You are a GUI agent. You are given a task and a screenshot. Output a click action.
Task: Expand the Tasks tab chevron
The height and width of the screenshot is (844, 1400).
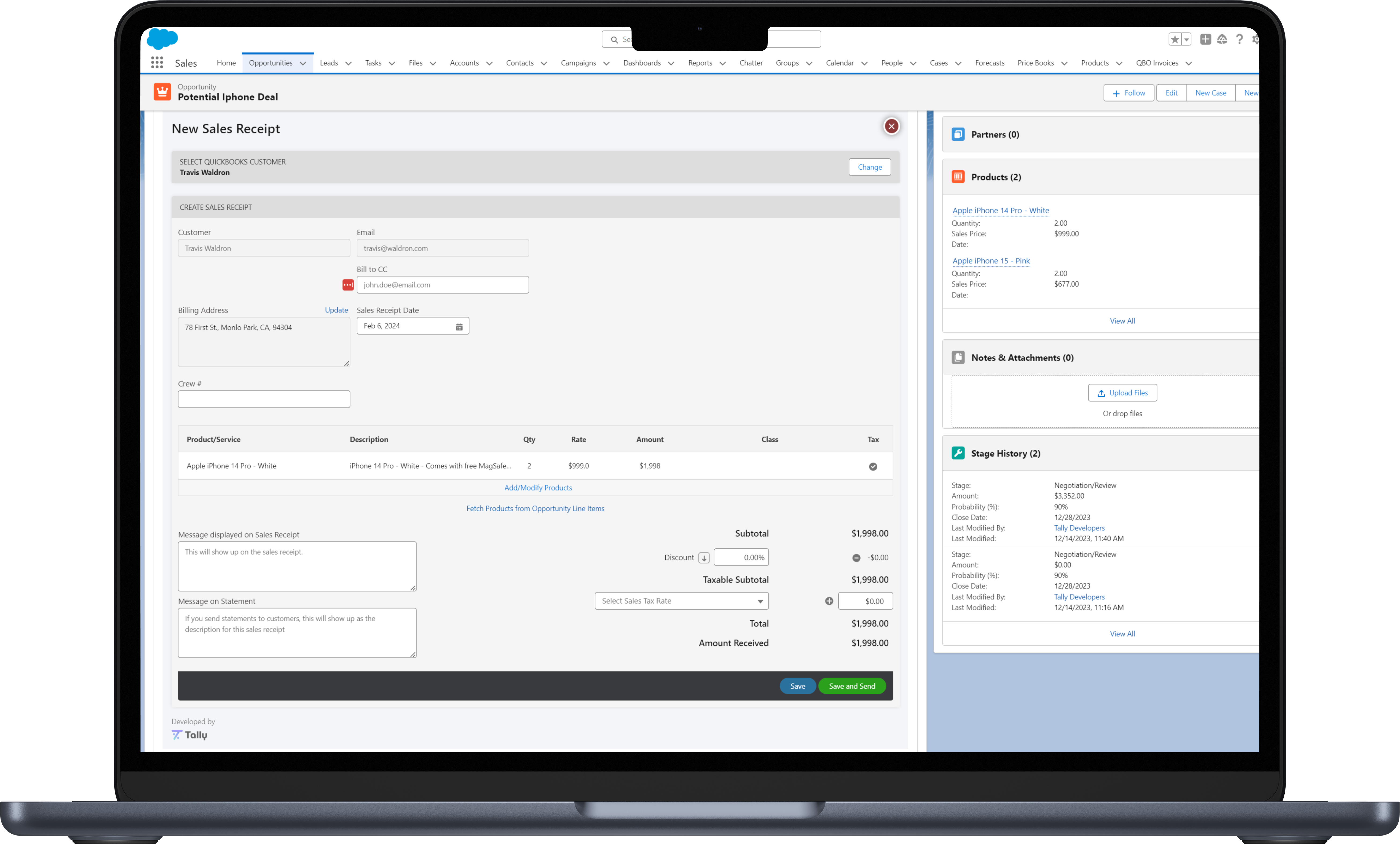click(391, 63)
